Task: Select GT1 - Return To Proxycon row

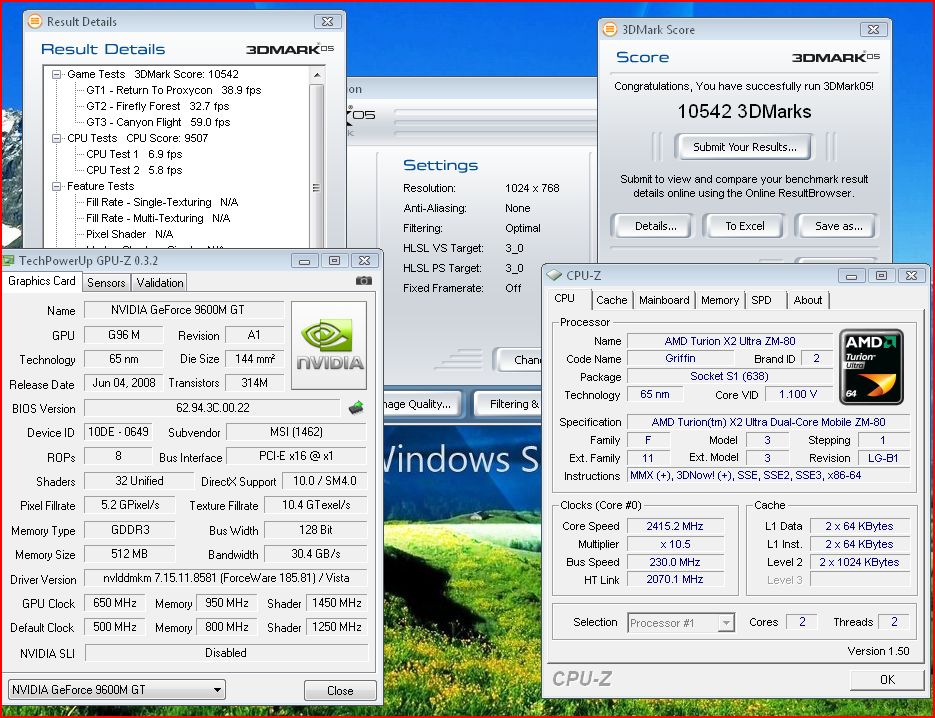Action: pos(174,90)
